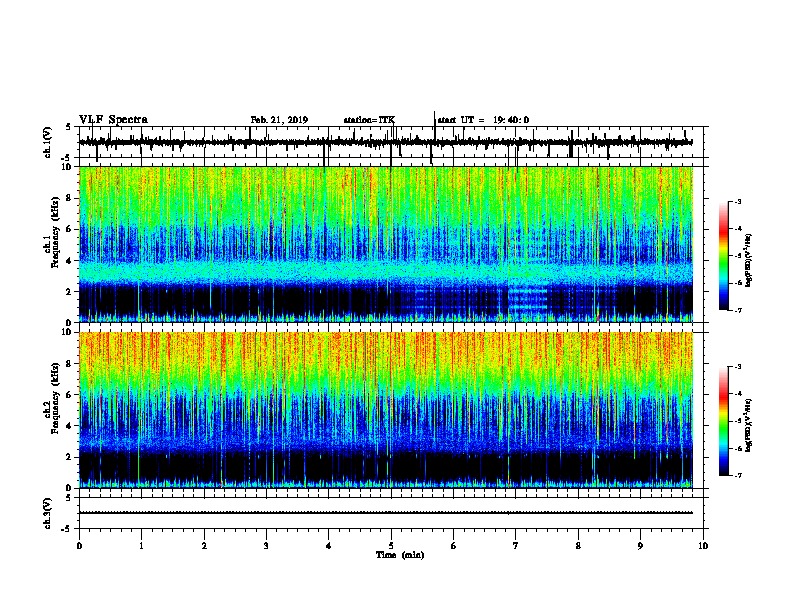Click the '2' kHz tick of ch.1 spectrogram
The width and height of the screenshot is (792, 612).
pos(70,291)
